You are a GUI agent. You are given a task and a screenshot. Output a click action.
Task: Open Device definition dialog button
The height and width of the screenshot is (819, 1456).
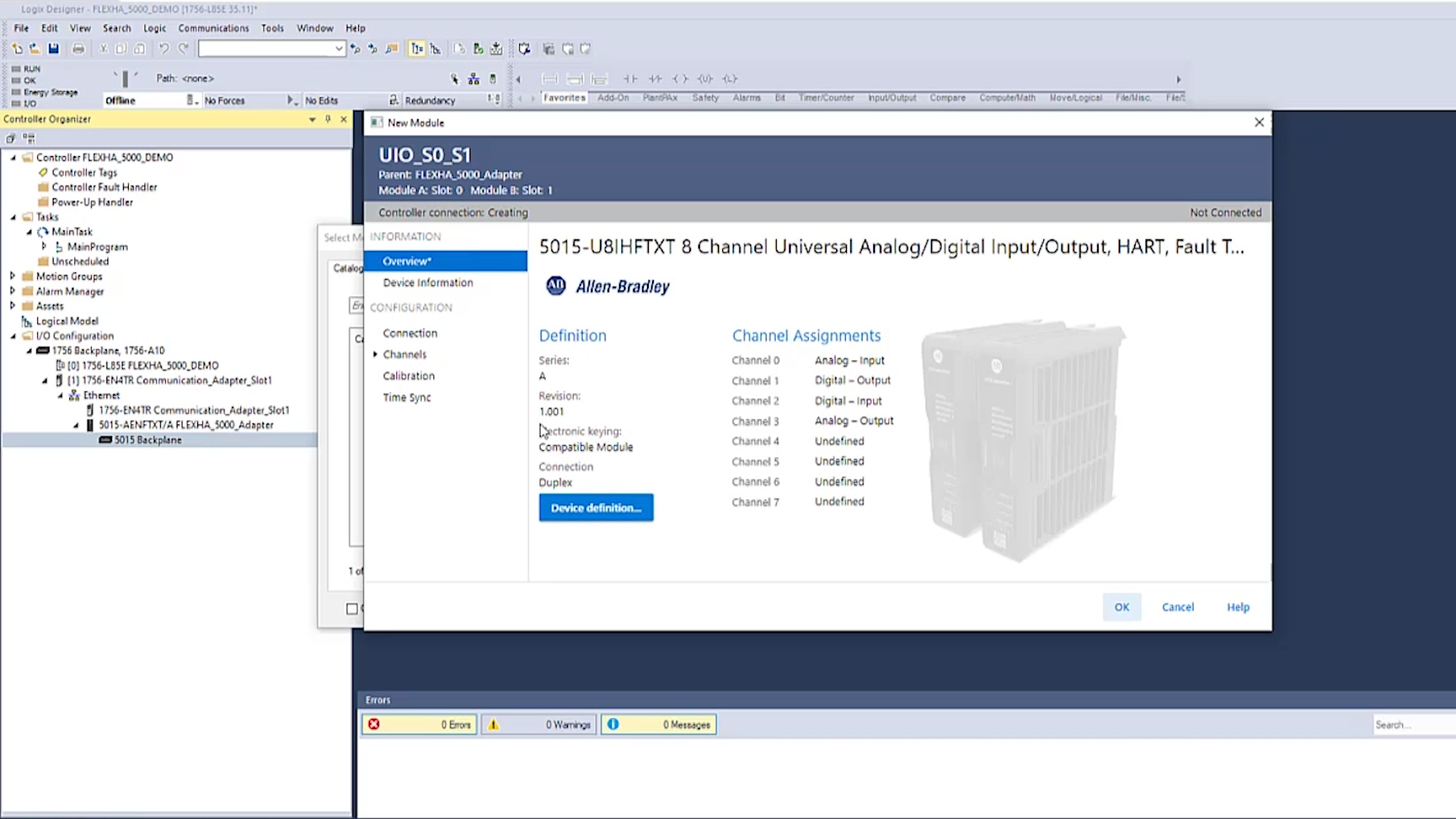click(596, 508)
